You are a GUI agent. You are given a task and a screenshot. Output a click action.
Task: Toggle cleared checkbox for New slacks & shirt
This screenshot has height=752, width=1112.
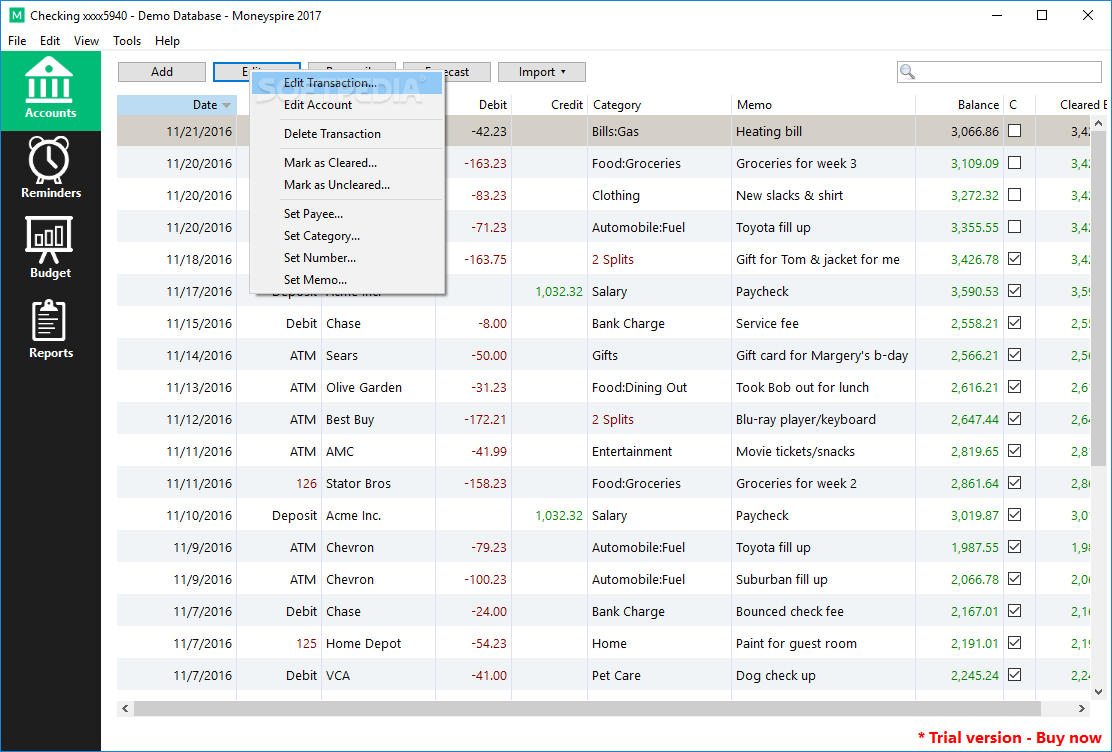(x=1015, y=194)
